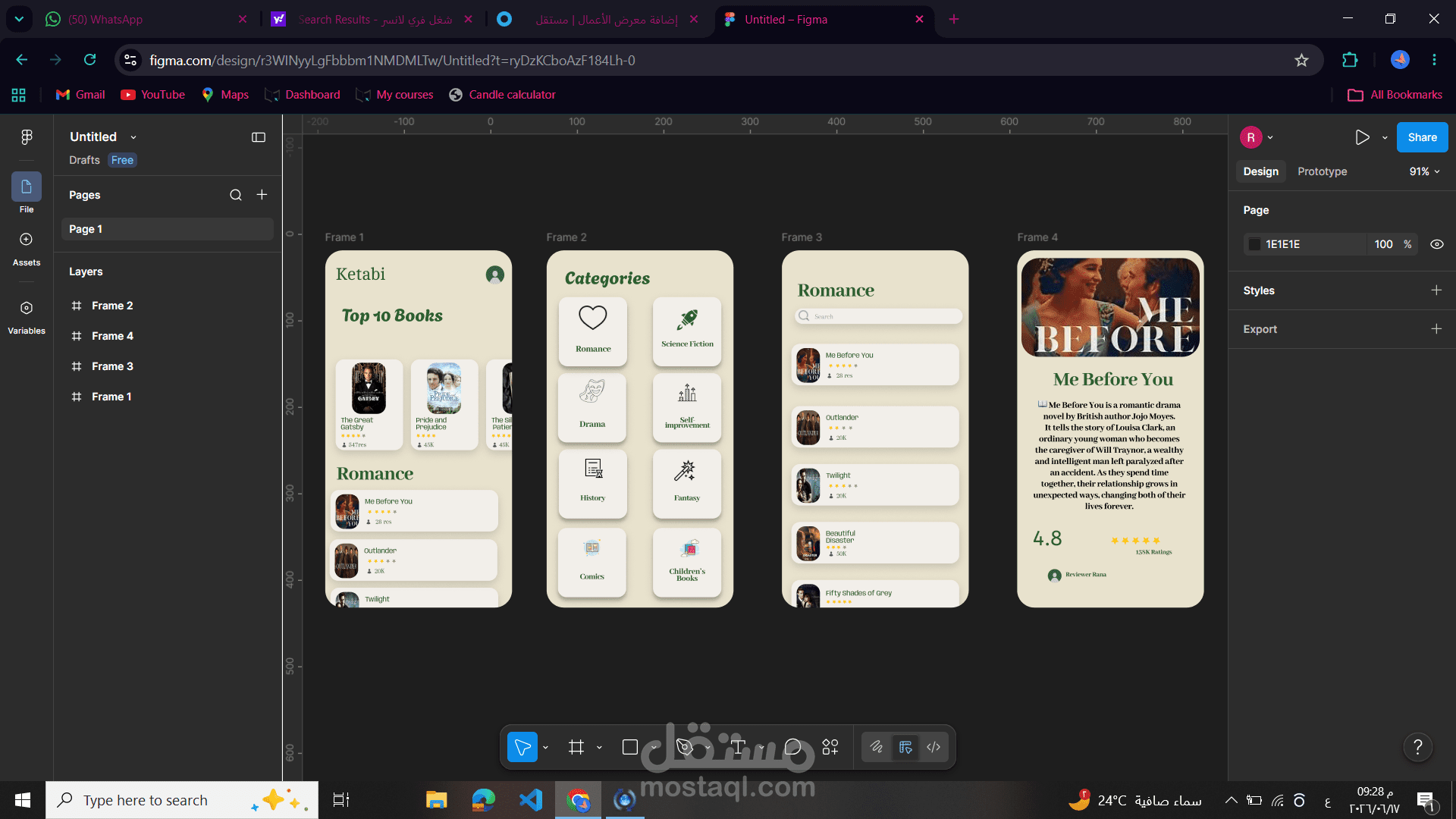Click the Windows Start button
The image size is (1456, 819).
coord(23,800)
